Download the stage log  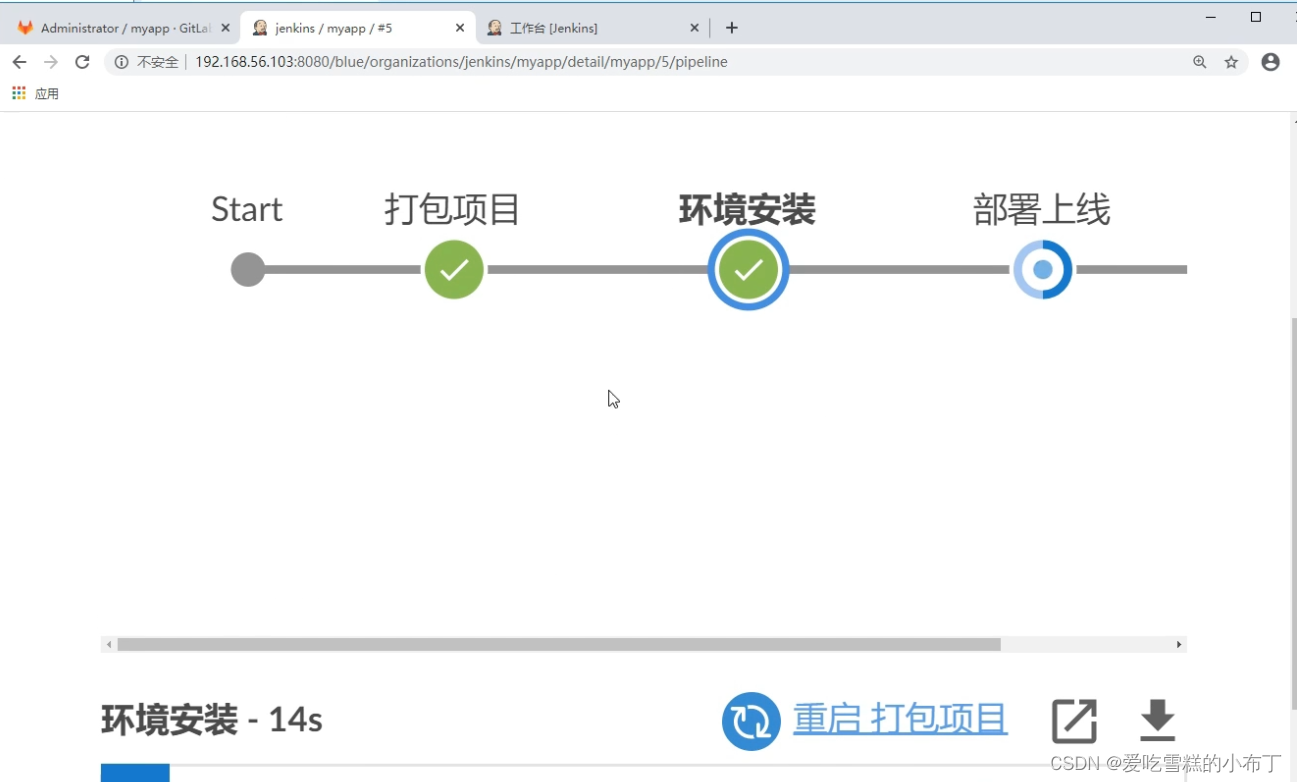(1157, 721)
